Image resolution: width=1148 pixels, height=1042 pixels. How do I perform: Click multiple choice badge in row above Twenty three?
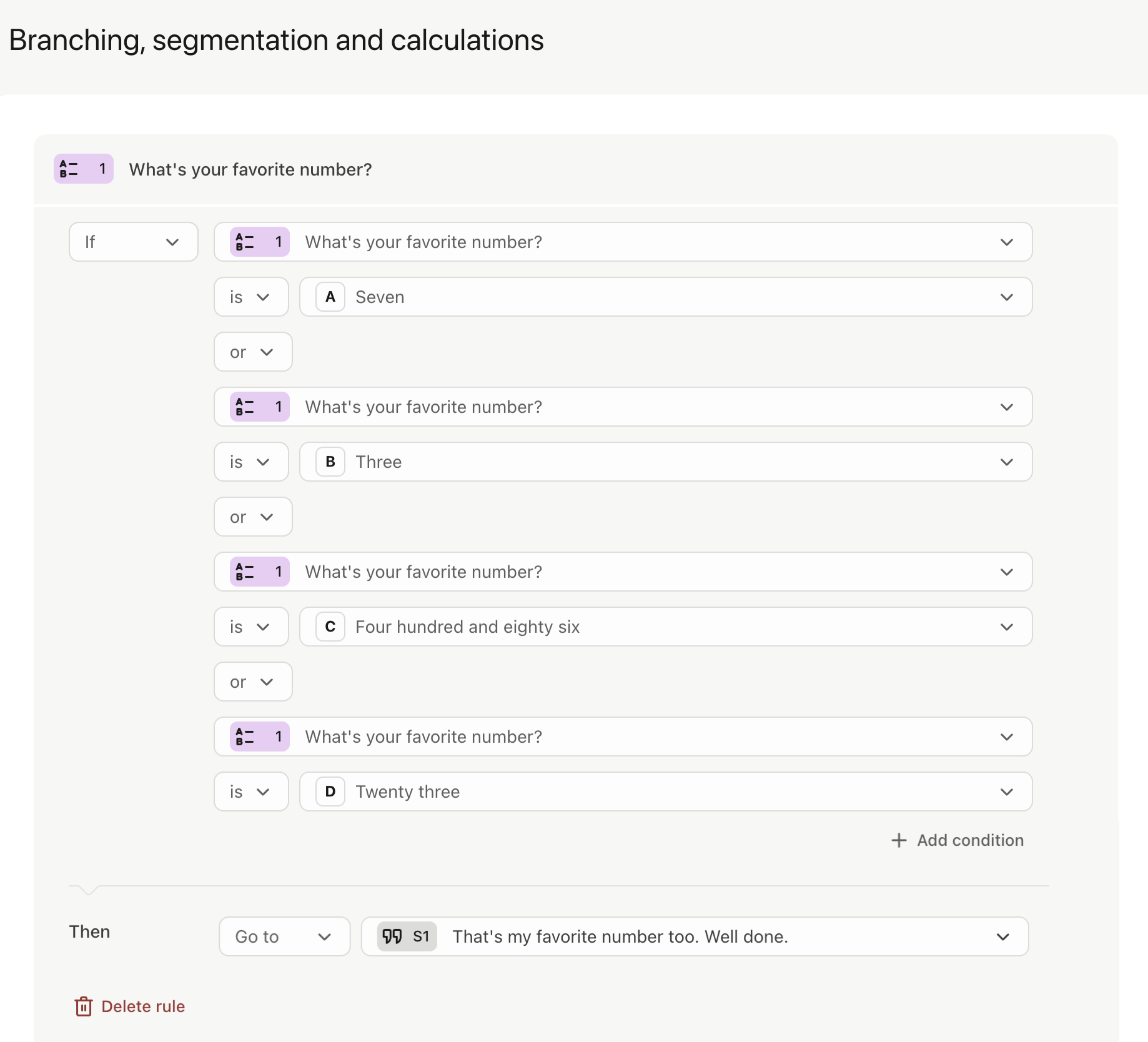tap(260, 737)
